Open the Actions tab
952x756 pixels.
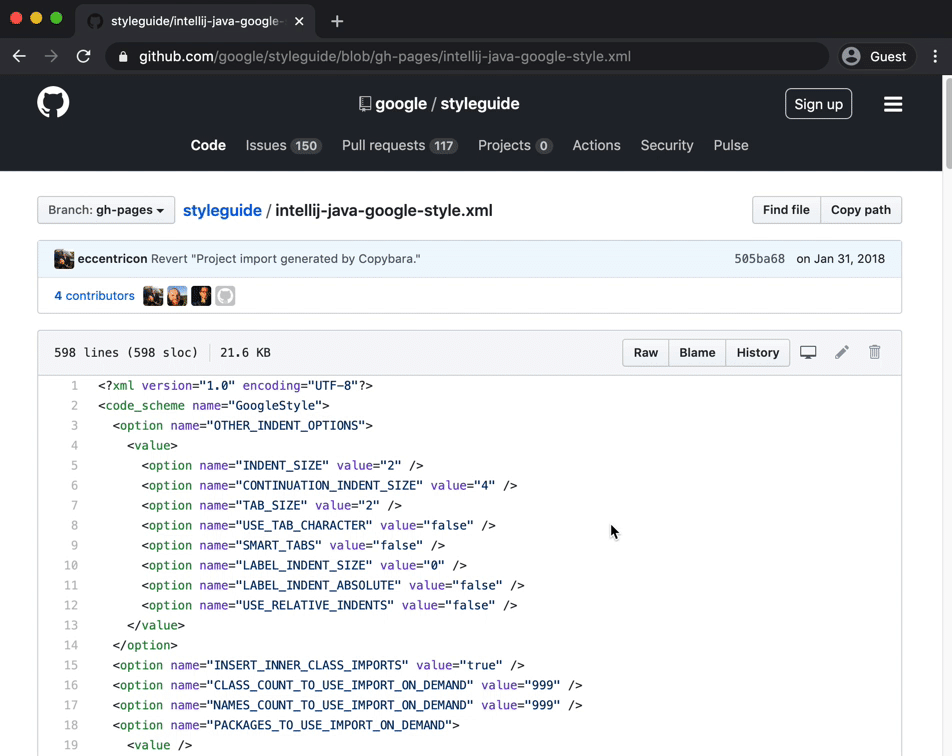click(596, 145)
